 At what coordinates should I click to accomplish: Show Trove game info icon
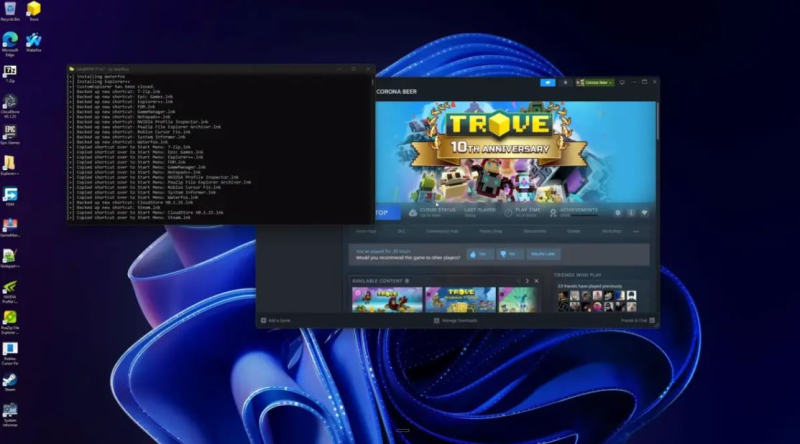[x=631, y=213]
